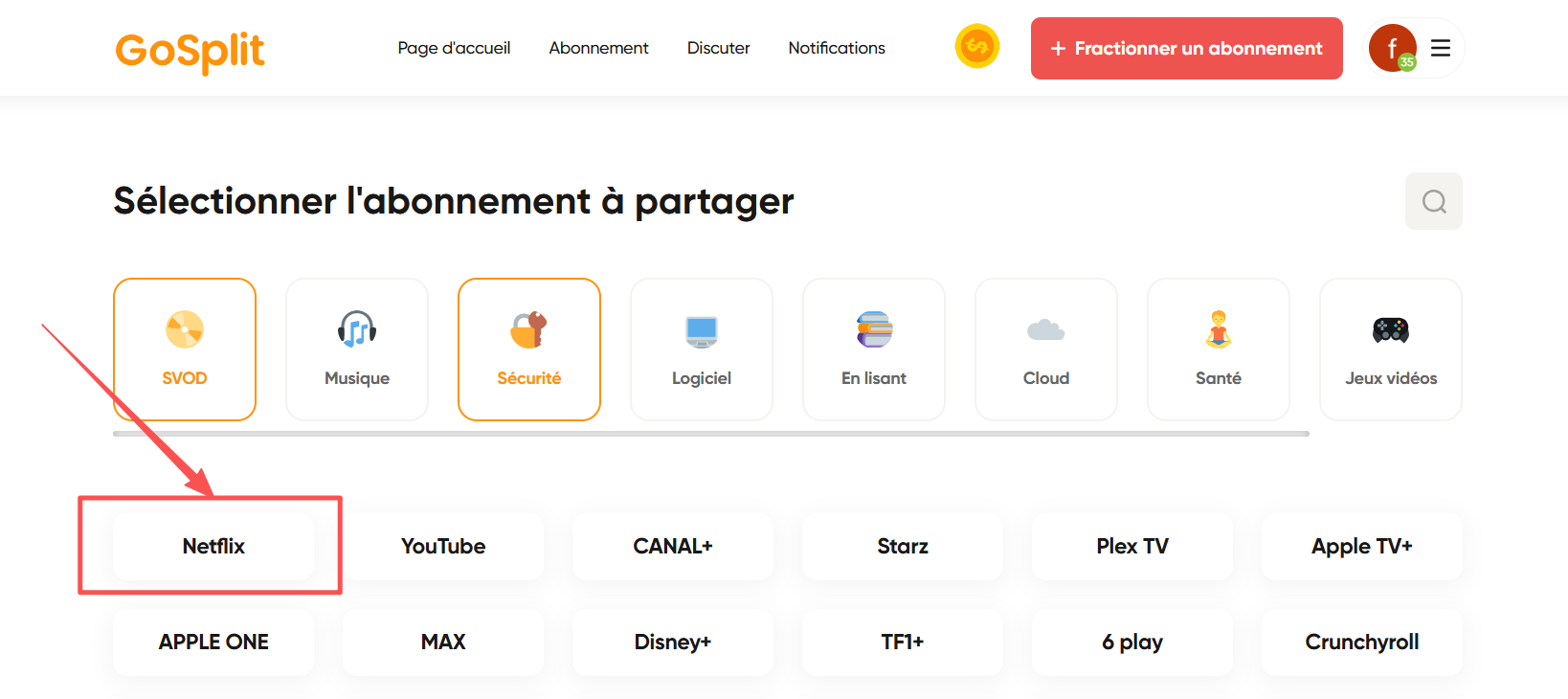Select the SVOD disc category
Screen dimensions: 1568x699
pyautogui.click(x=185, y=349)
